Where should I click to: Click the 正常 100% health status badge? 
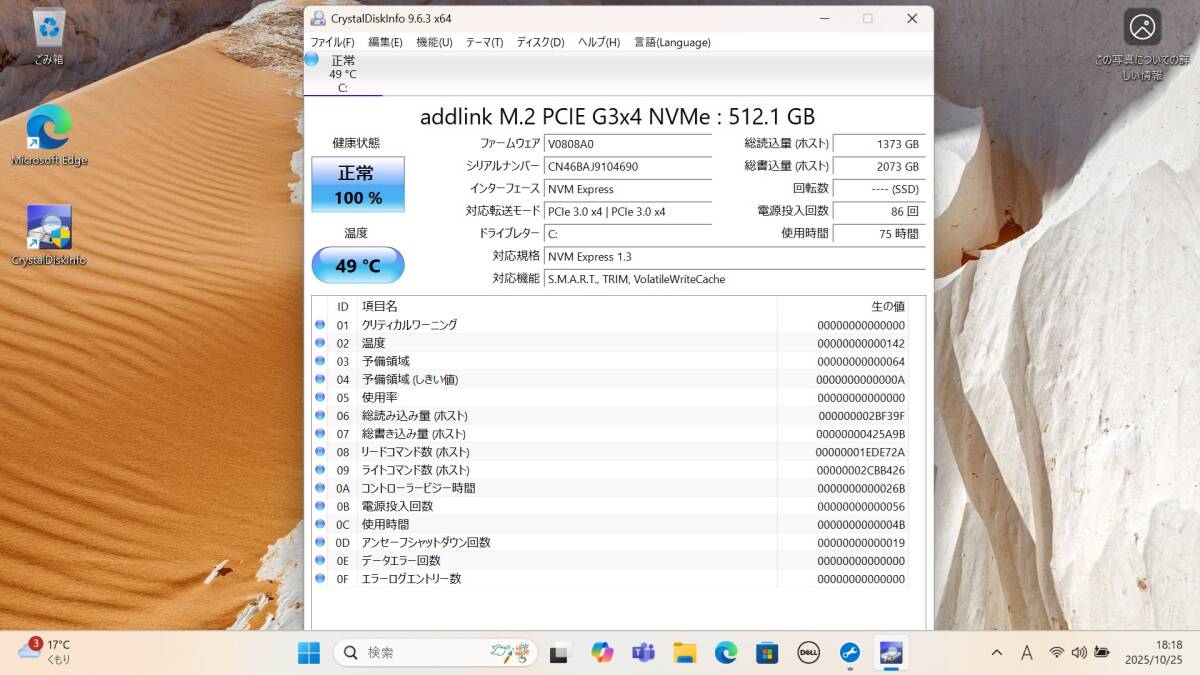(357, 184)
